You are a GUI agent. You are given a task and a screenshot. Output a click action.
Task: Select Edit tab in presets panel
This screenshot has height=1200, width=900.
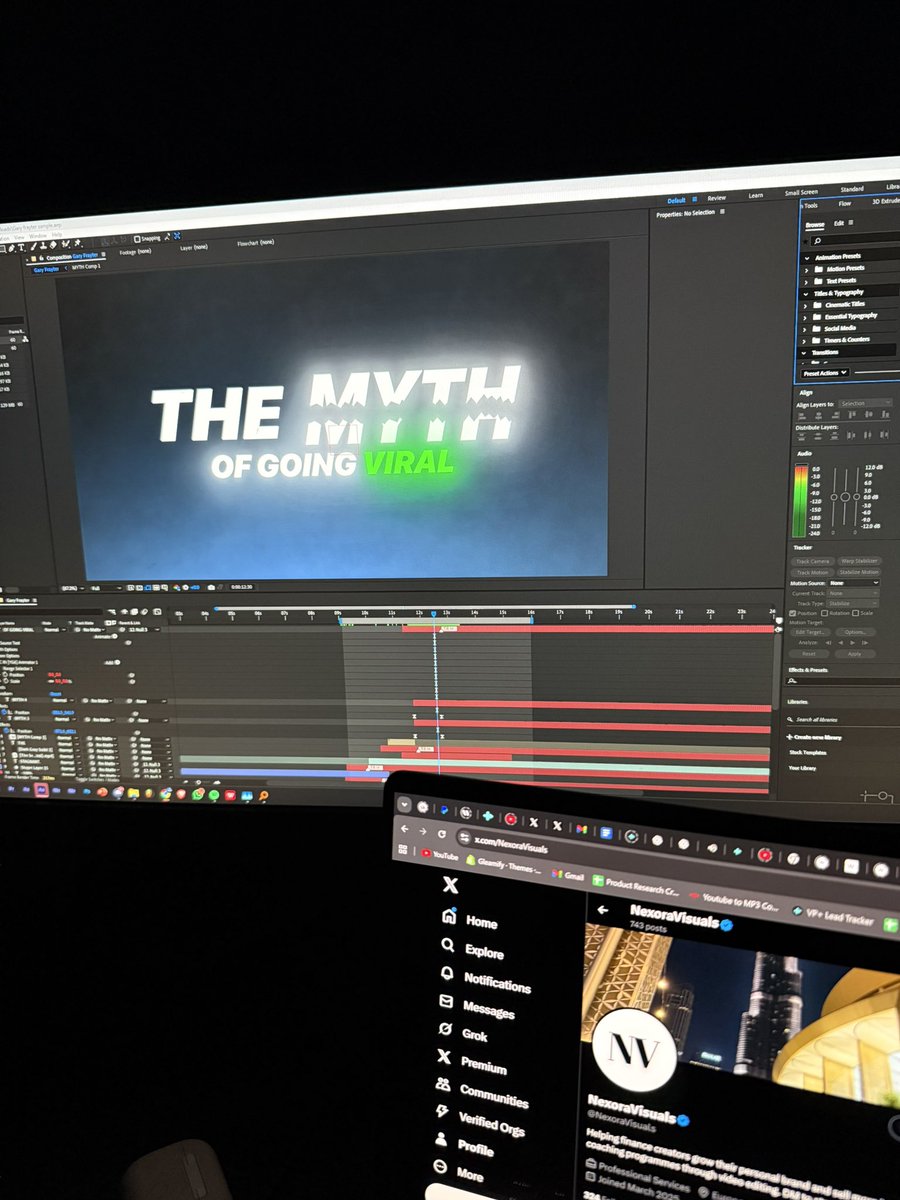pos(839,223)
